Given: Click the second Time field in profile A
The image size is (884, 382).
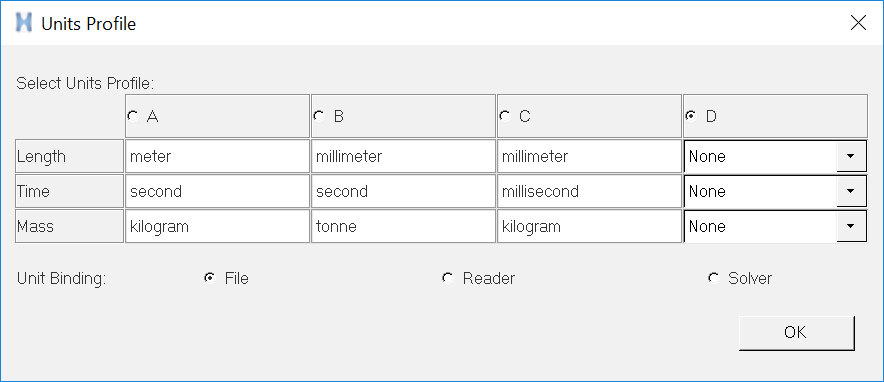Looking at the screenshot, I should (217, 191).
